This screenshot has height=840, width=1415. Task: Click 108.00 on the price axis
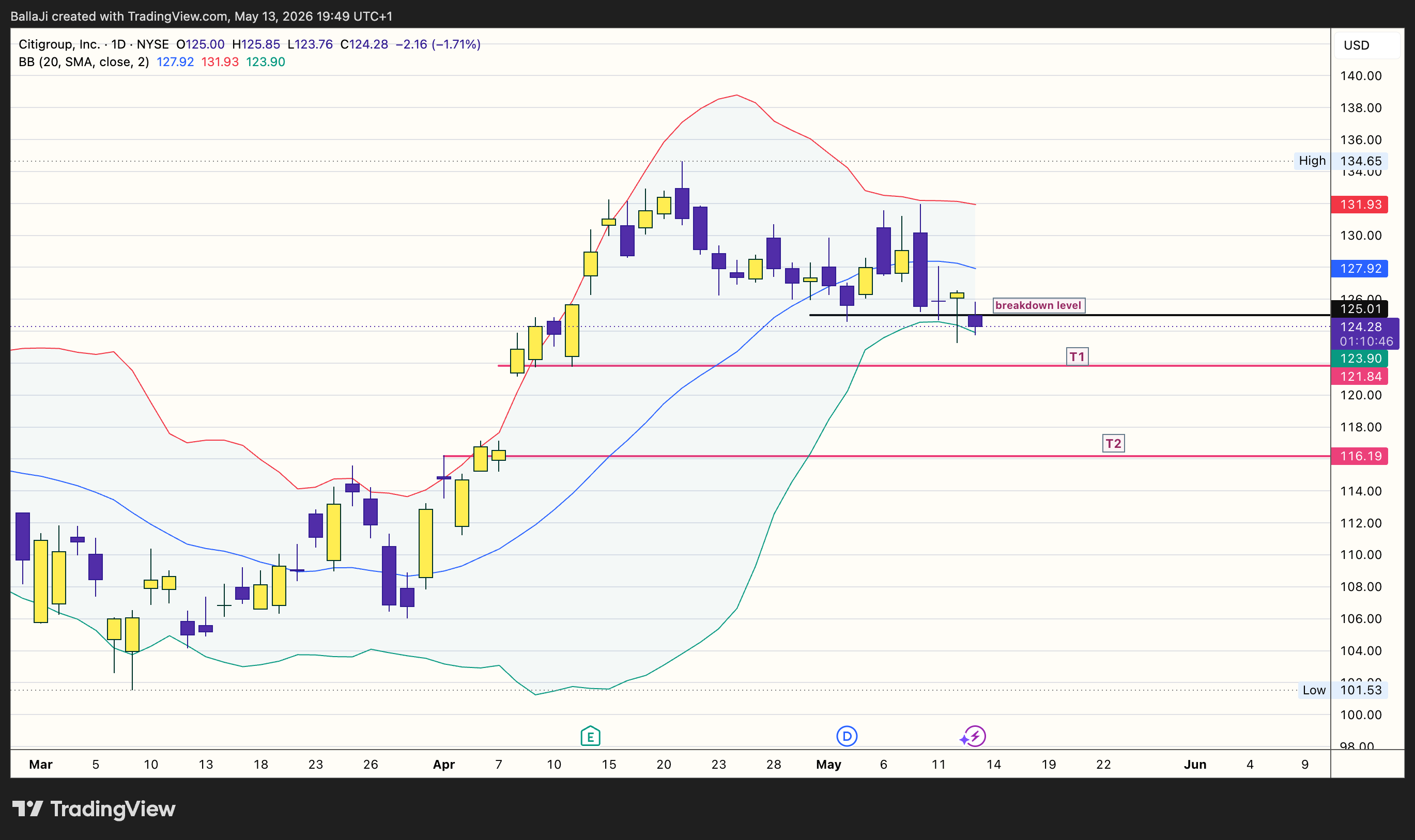click(1361, 586)
